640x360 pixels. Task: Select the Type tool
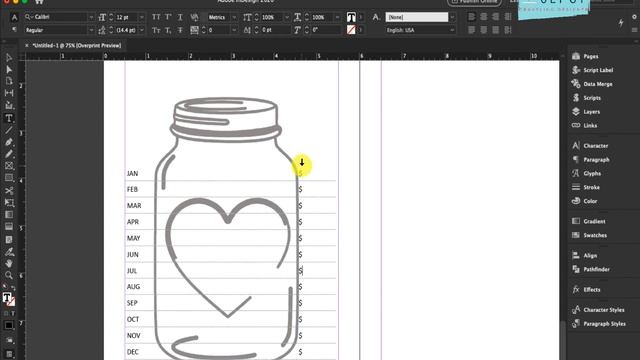point(9,118)
